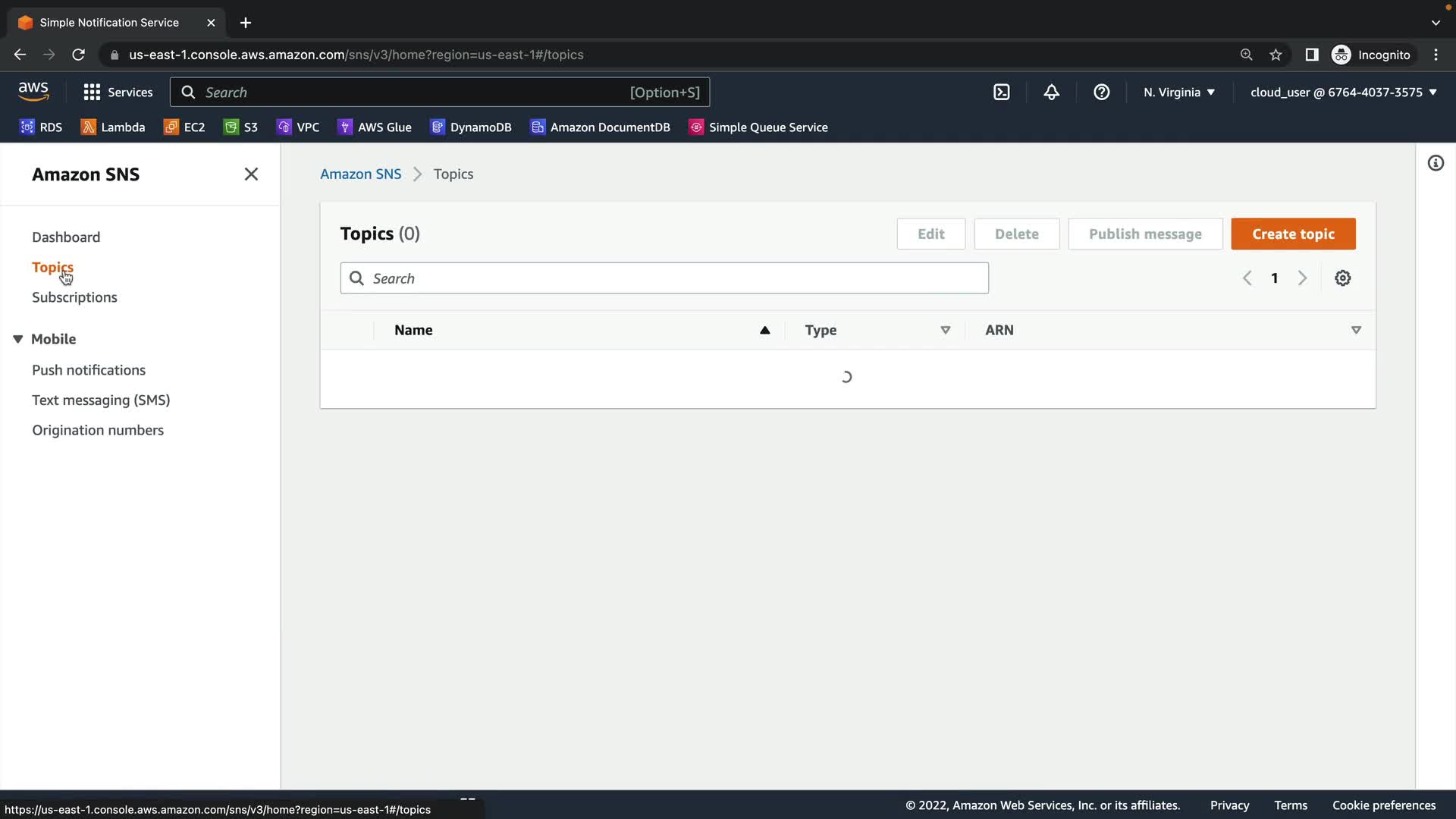The height and width of the screenshot is (819, 1456).
Task: Open the Services grid menu
Action: point(118,93)
